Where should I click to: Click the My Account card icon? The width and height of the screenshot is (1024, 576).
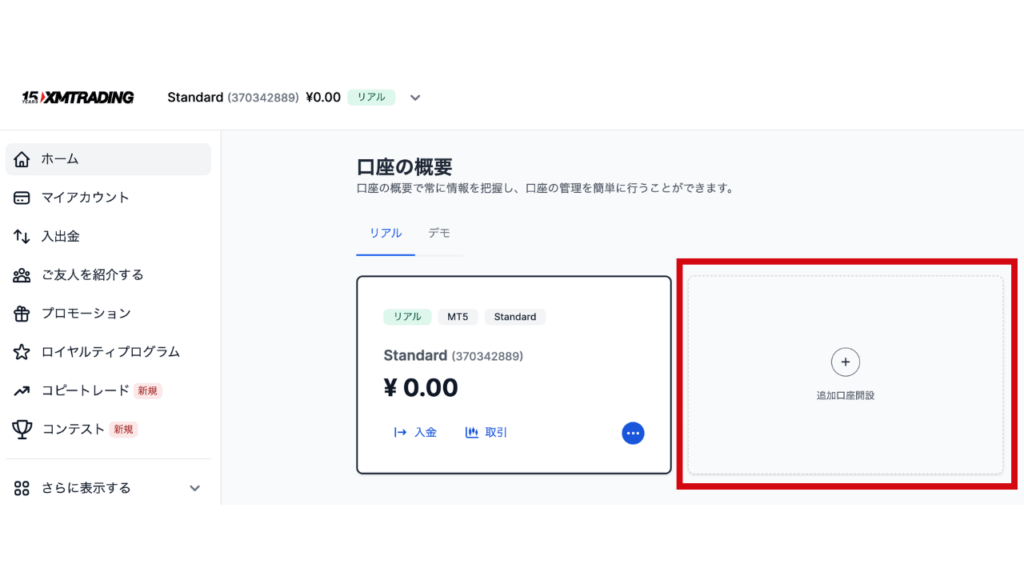22,198
